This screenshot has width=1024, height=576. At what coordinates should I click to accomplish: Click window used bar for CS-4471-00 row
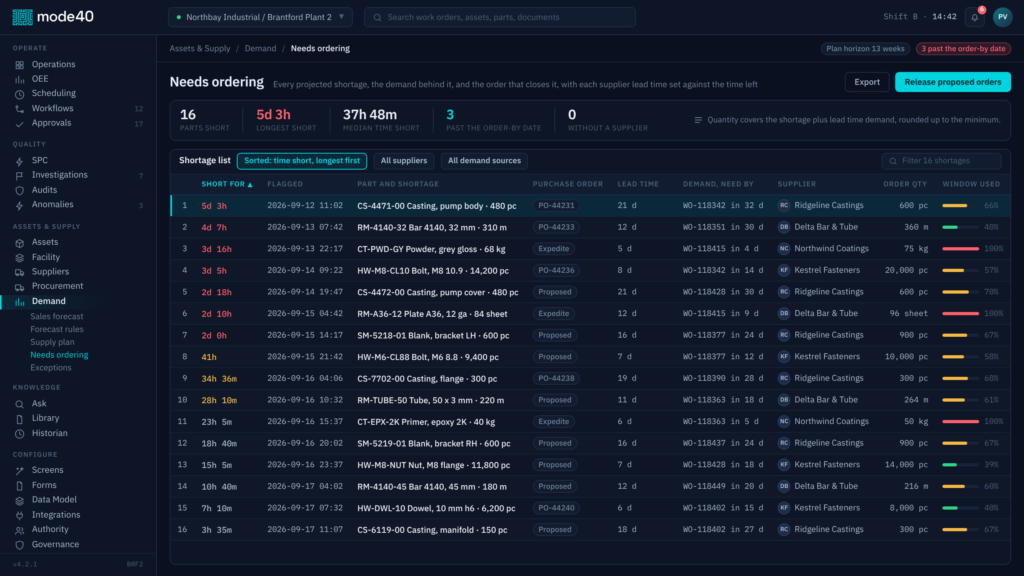960,206
